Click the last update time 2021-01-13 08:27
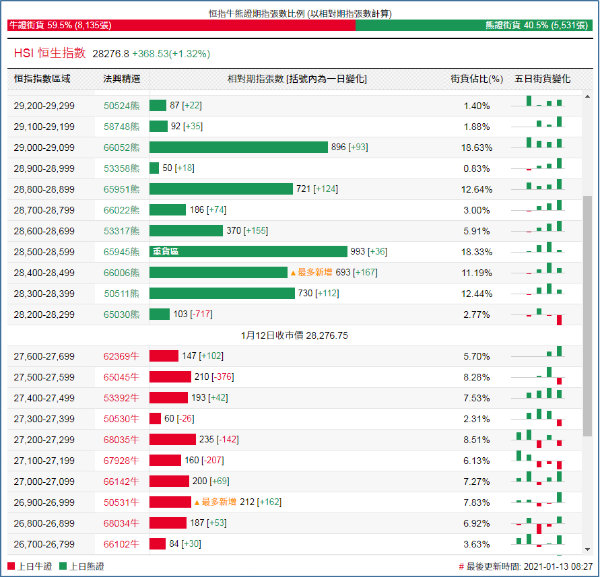 tap(558, 566)
